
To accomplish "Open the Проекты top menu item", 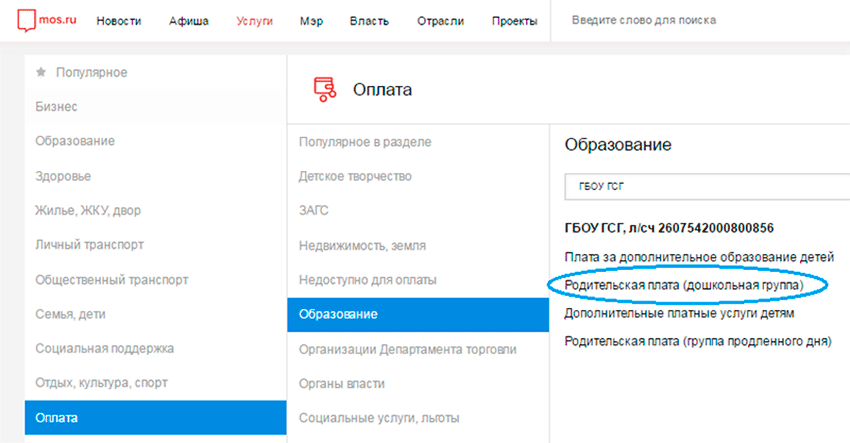I will click(514, 21).
